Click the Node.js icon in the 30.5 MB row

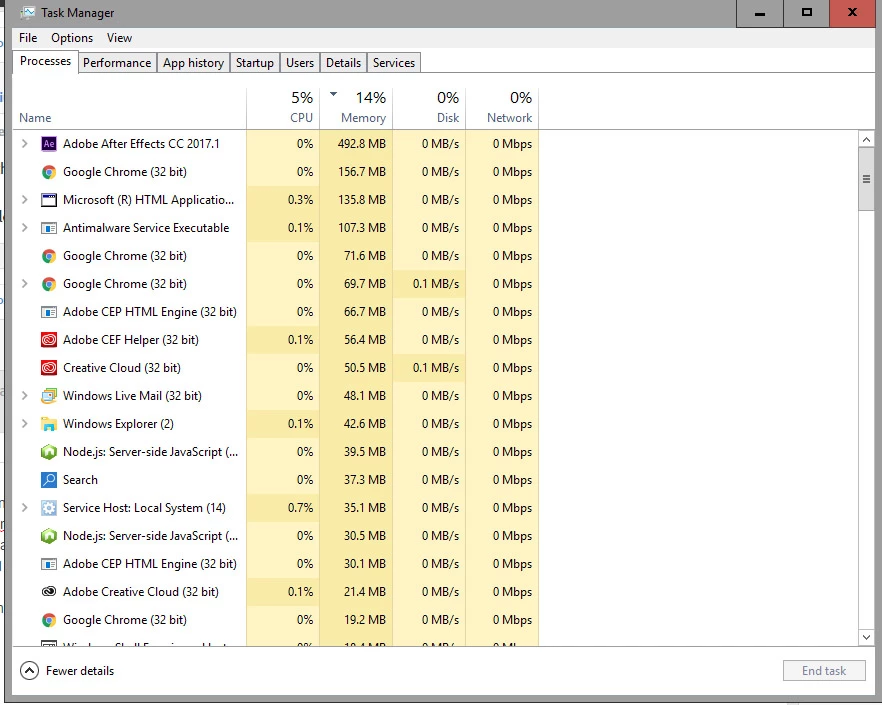pyautogui.click(x=49, y=536)
